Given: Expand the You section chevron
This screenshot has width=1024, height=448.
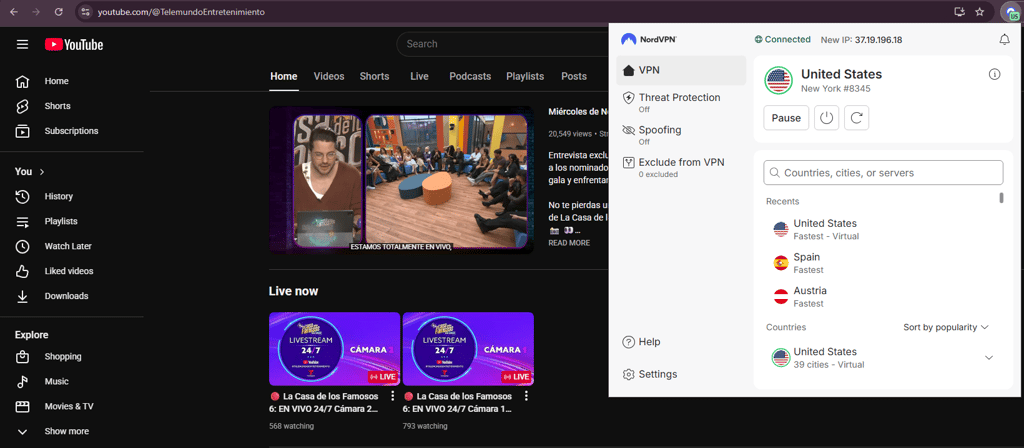Looking at the screenshot, I should pos(42,172).
